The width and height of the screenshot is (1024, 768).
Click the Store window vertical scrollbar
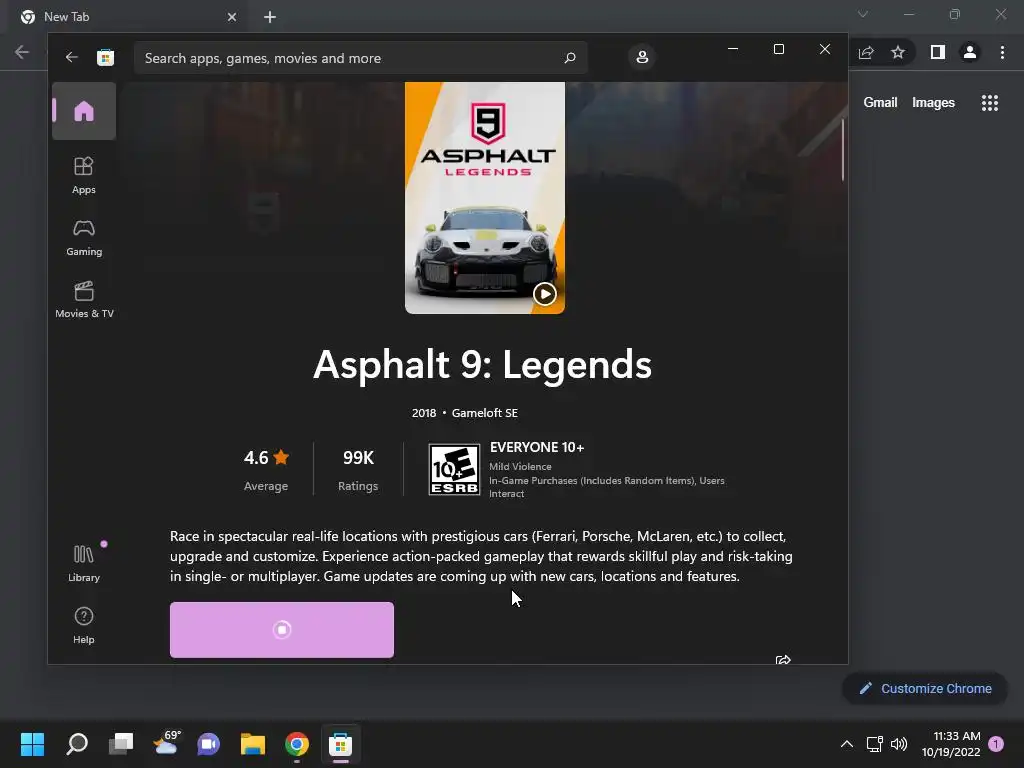click(842, 150)
